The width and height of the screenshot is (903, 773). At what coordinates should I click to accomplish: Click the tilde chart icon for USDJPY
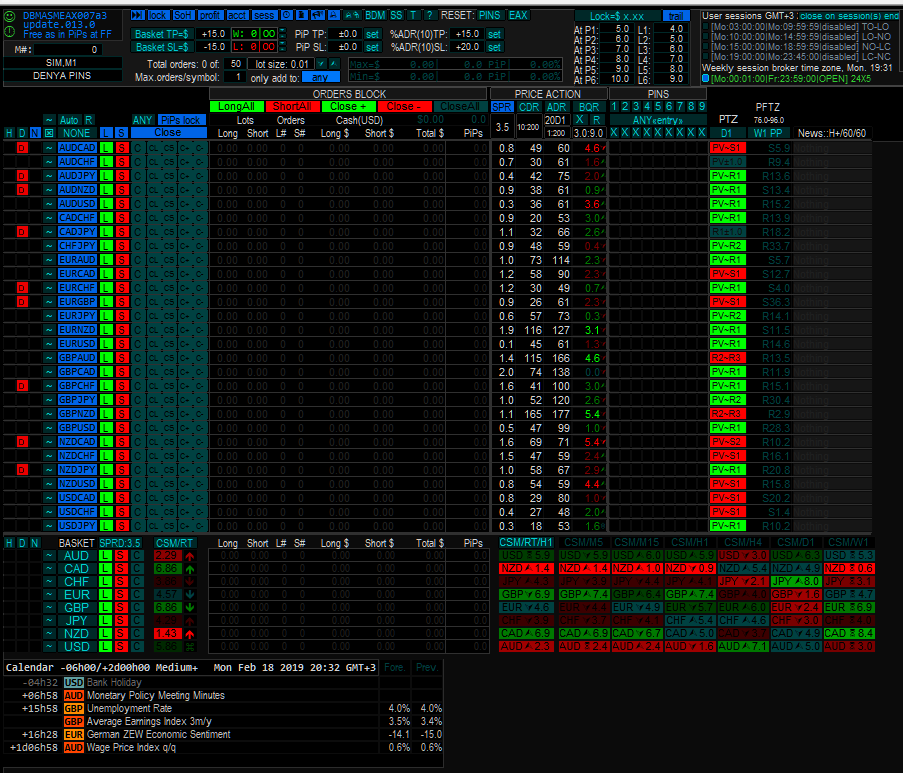tap(49, 526)
